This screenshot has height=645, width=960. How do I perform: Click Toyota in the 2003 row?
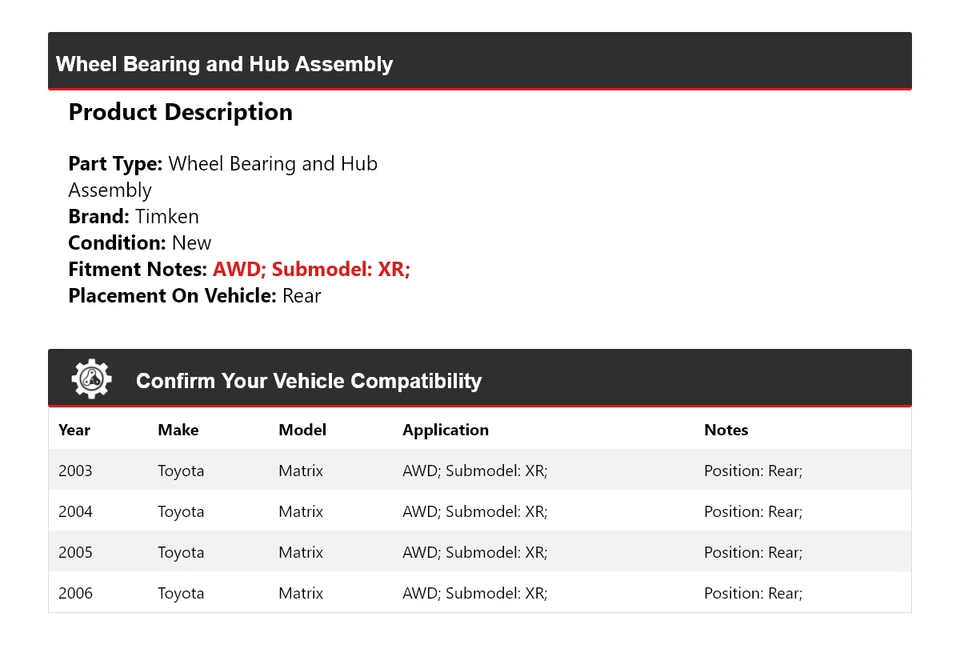coord(180,471)
